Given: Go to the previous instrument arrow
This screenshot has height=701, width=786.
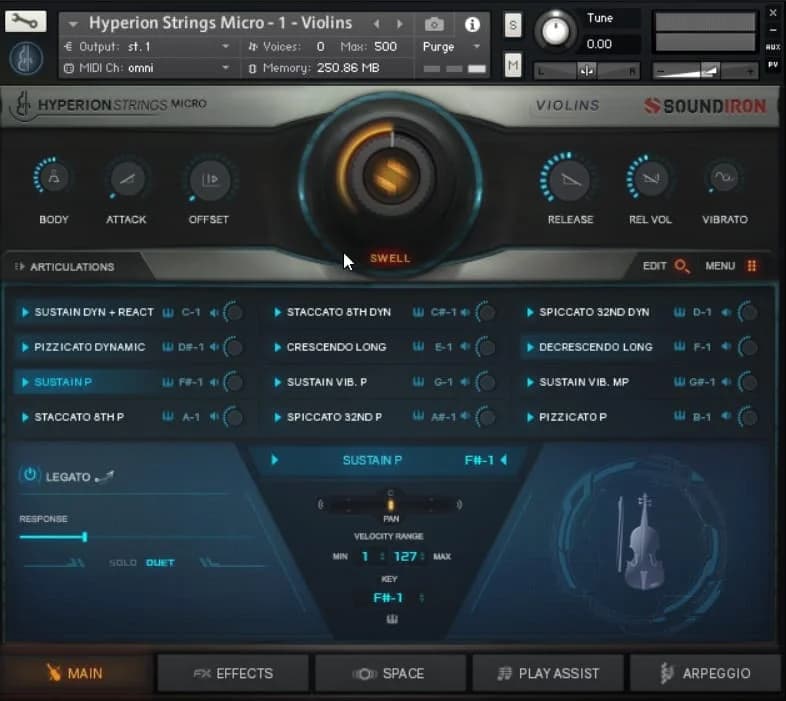Looking at the screenshot, I should (x=376, y=24).
